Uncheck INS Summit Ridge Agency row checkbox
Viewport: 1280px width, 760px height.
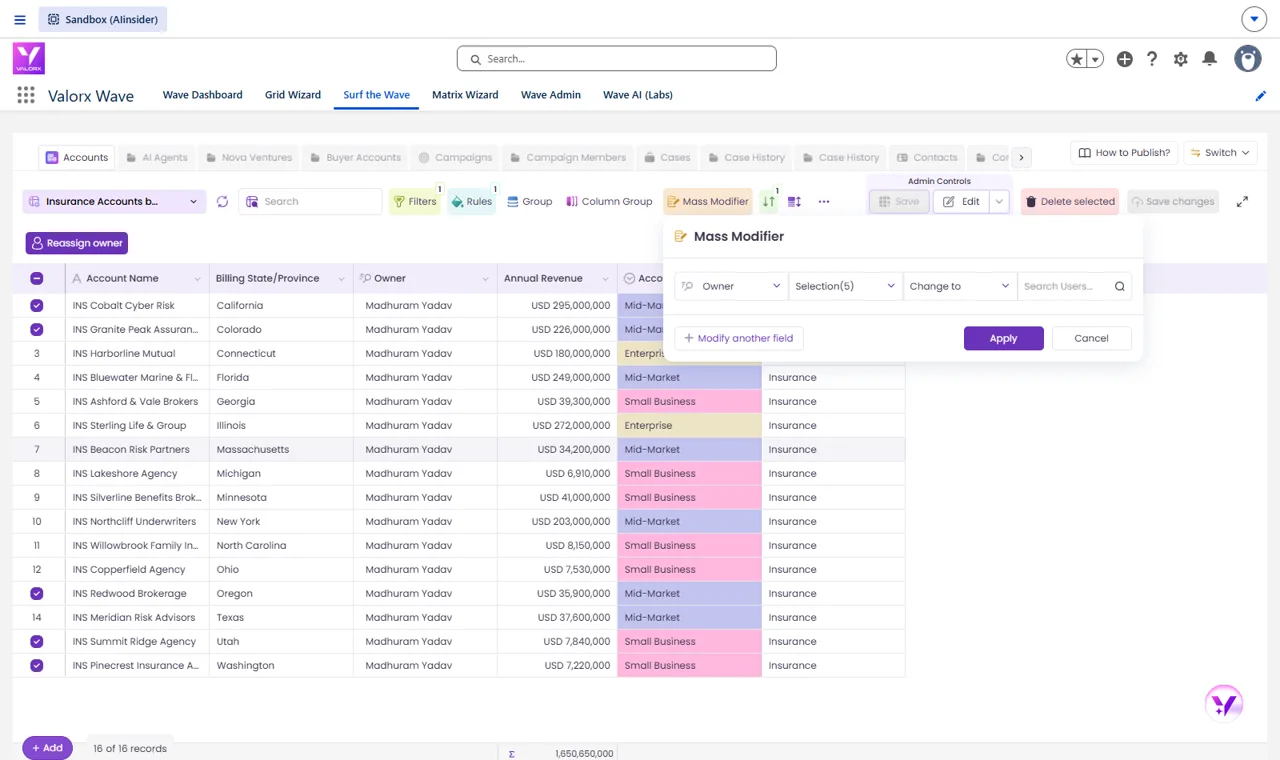pos(37,641)
